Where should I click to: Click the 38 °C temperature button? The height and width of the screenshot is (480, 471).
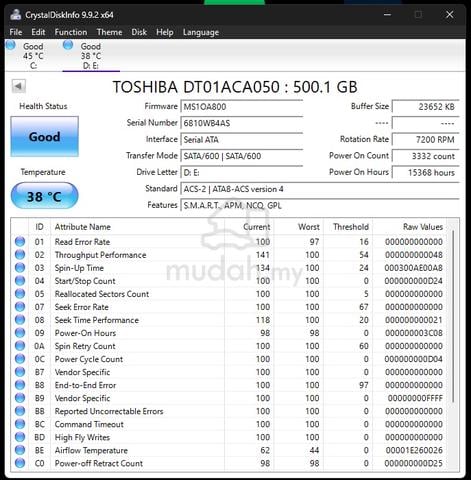45,196
